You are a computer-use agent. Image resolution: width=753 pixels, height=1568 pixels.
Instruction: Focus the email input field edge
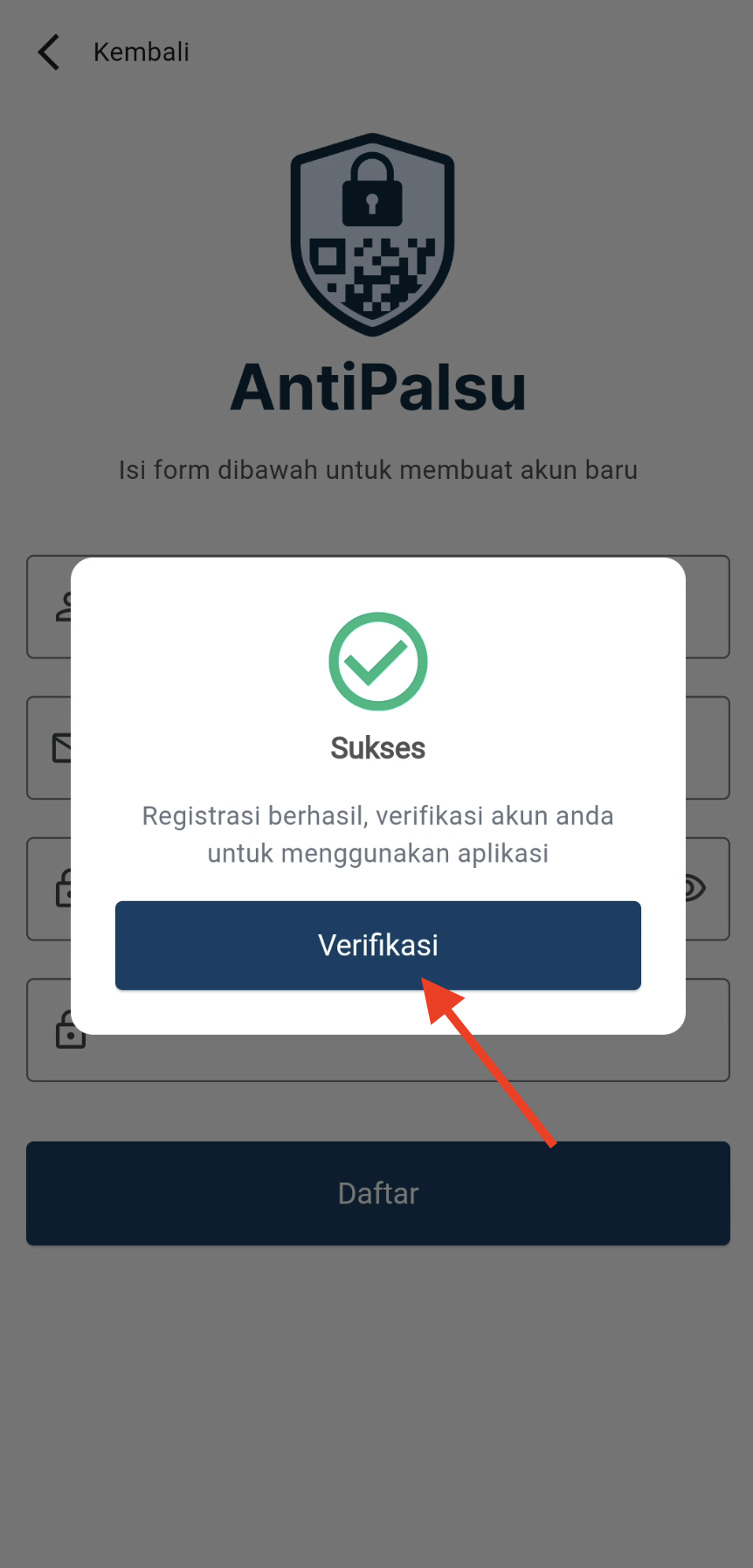[x=708, y=748]
